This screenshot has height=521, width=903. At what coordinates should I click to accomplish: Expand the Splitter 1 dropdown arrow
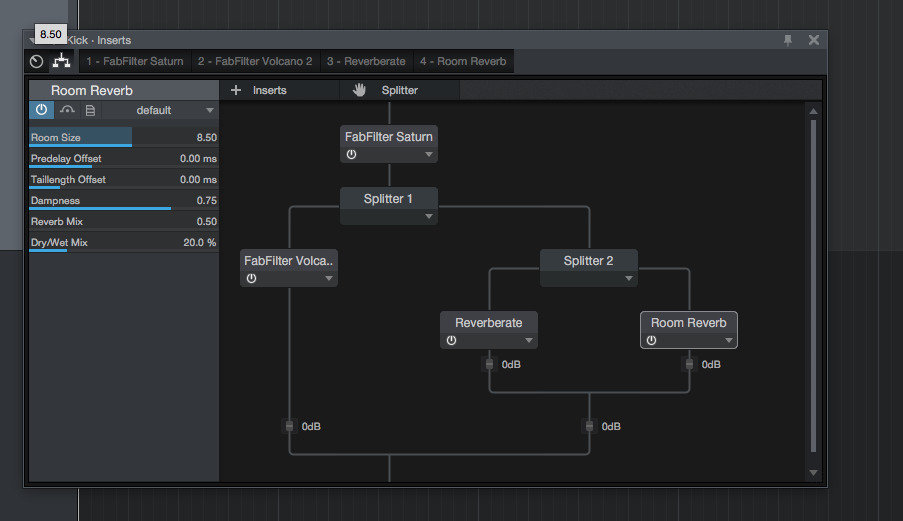click(x=428, y=216)
